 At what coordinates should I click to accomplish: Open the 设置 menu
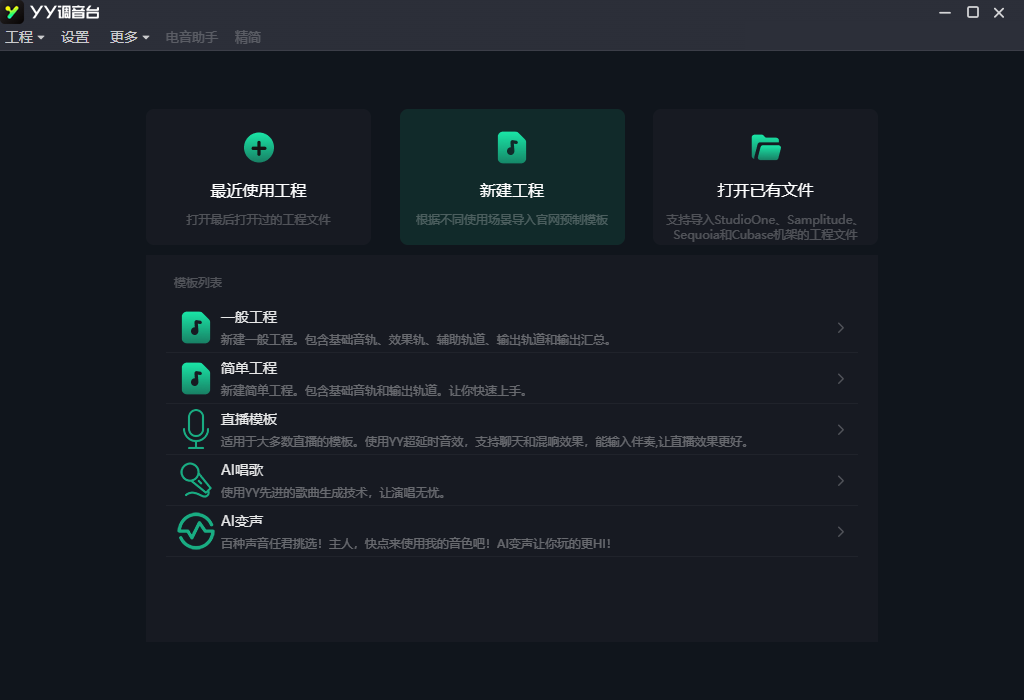75,37
